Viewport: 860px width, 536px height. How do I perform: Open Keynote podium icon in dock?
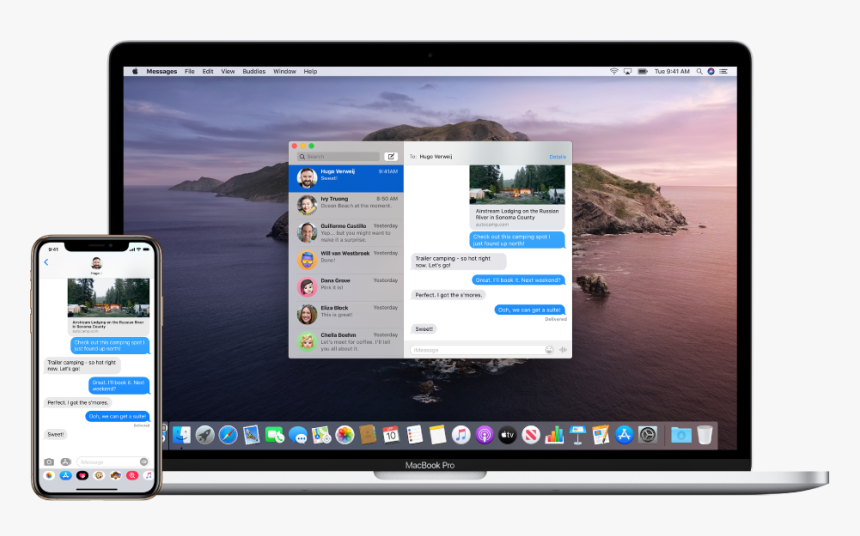tap(578, 435)
